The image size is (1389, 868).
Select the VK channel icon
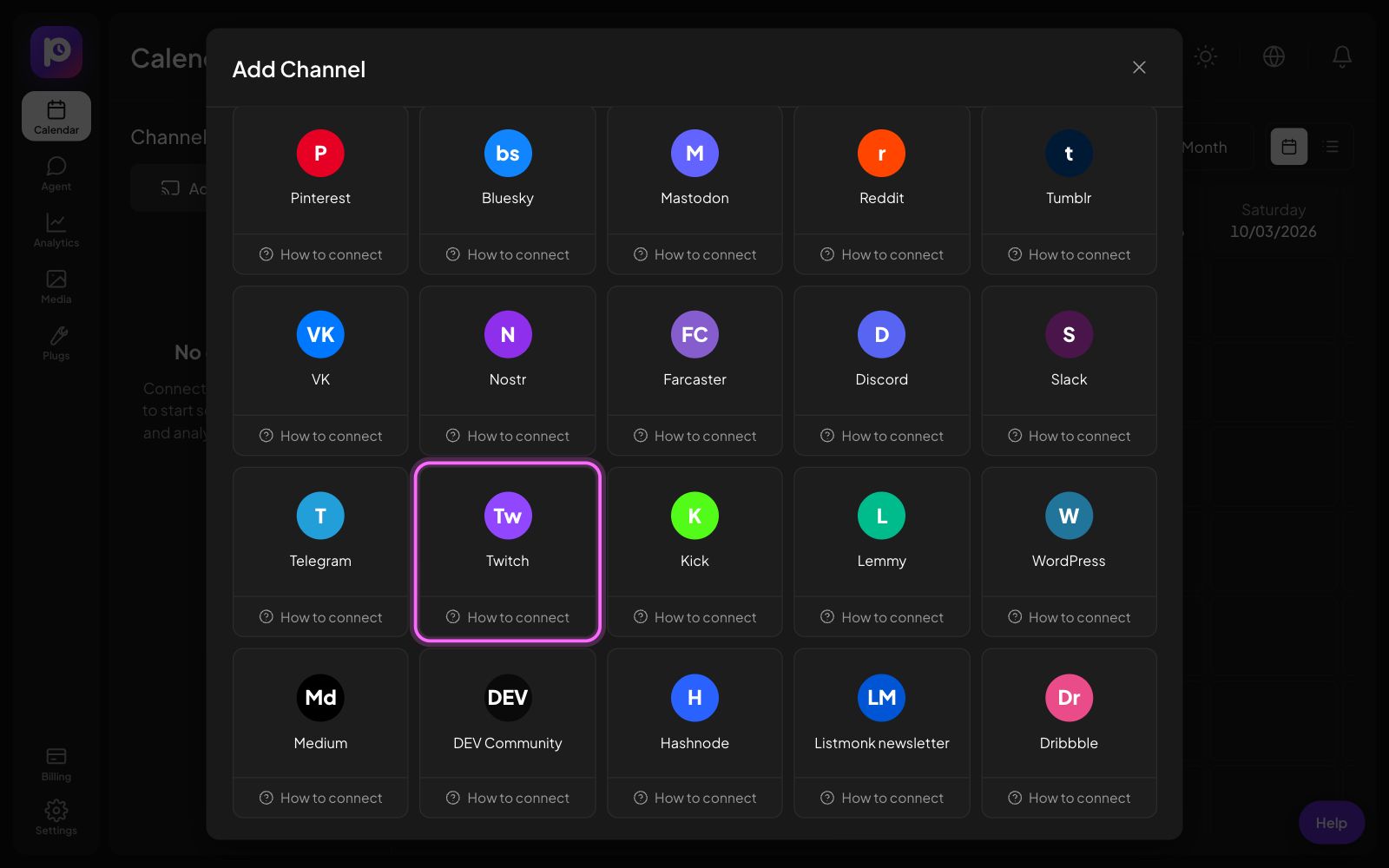(320, 335)
